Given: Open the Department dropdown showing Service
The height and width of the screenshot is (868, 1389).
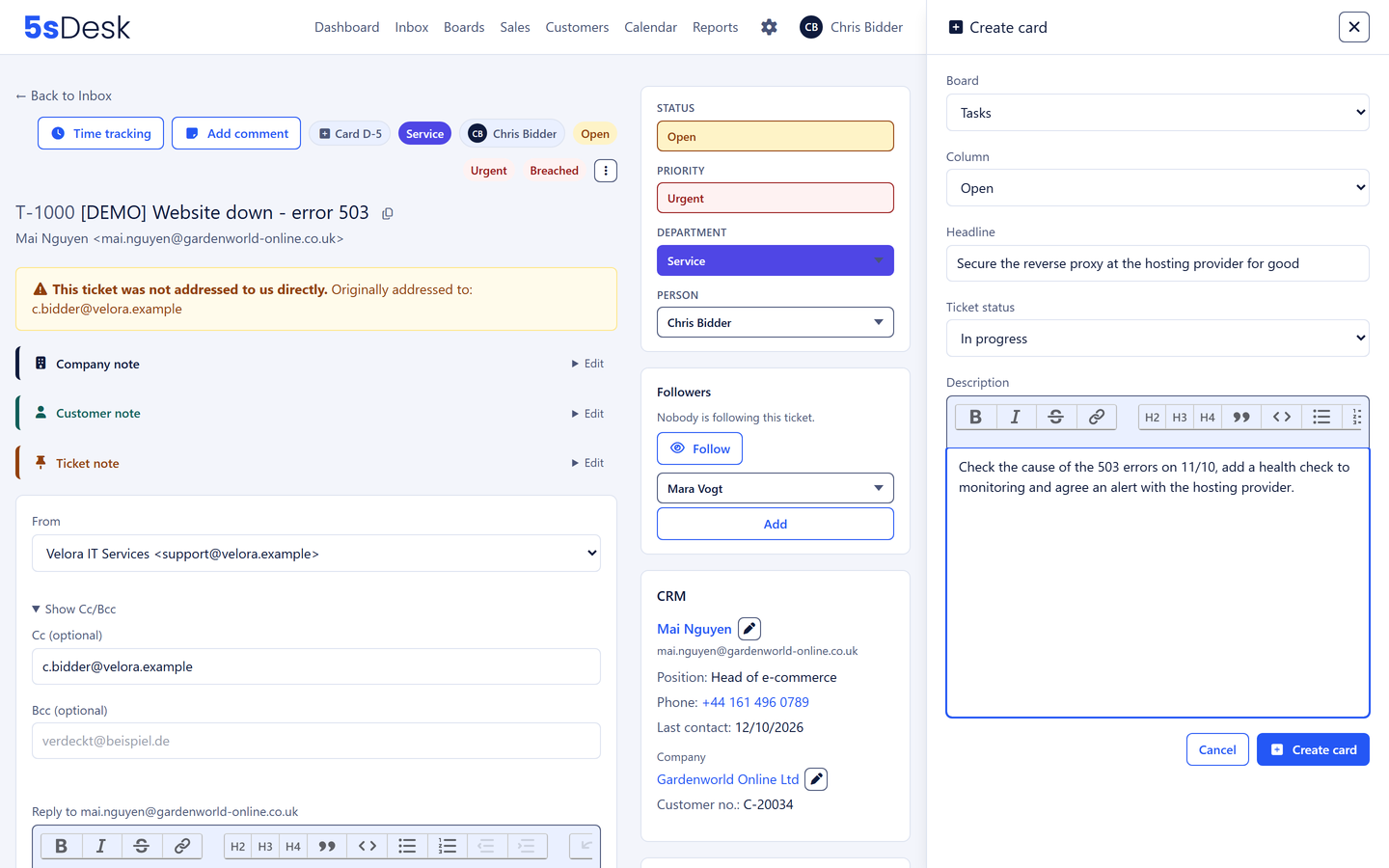Looking at the screenshot, I should coord(776,260).
